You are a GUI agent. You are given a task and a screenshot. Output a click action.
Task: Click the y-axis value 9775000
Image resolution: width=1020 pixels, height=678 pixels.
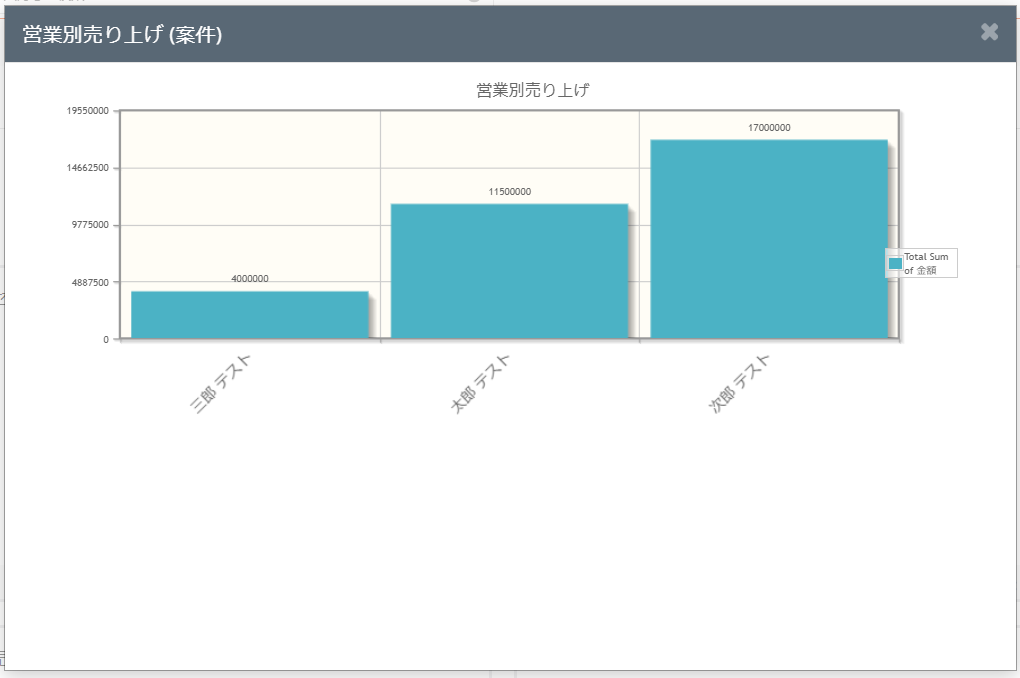click(x=90, y=225)
